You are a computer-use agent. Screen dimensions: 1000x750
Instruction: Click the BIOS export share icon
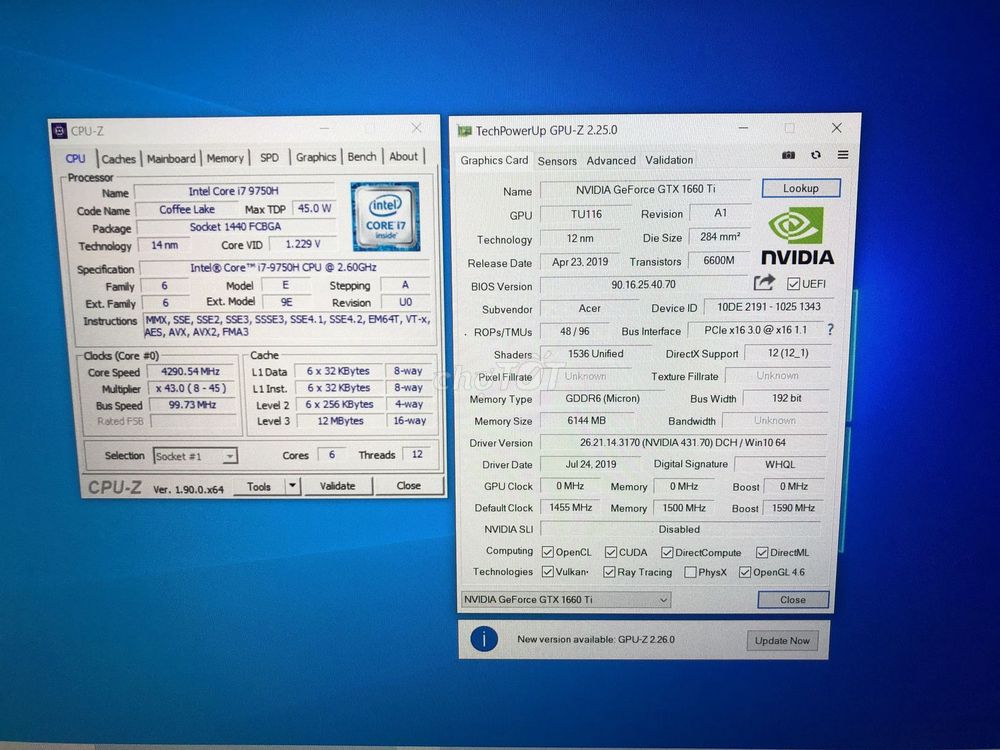pos(764,282)
